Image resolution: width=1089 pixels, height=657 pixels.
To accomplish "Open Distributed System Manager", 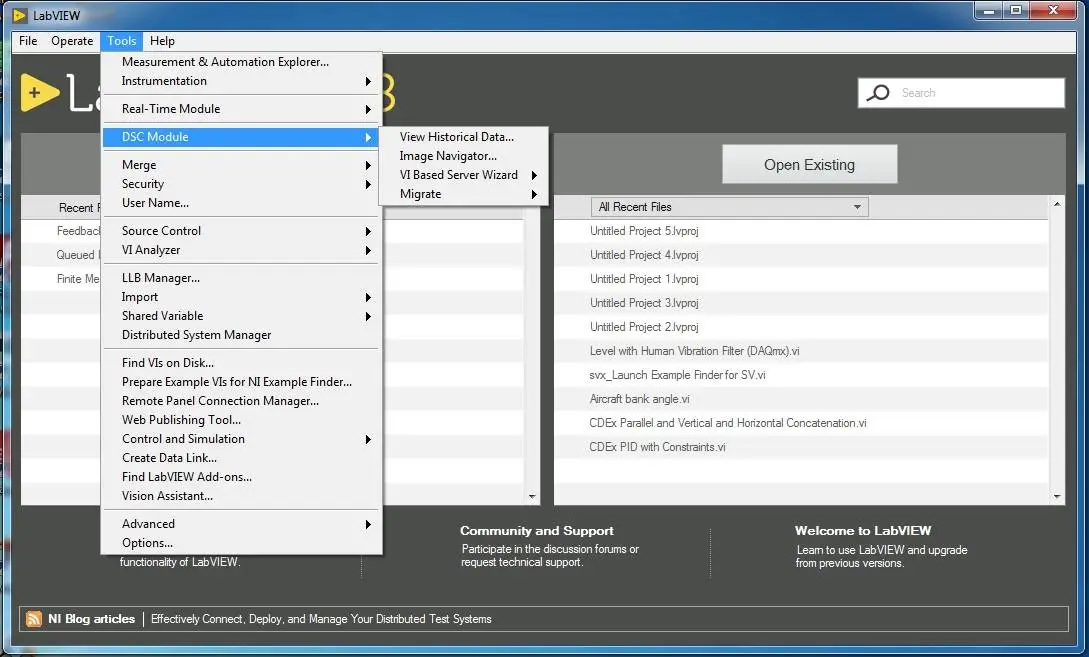I will point(241,335).
